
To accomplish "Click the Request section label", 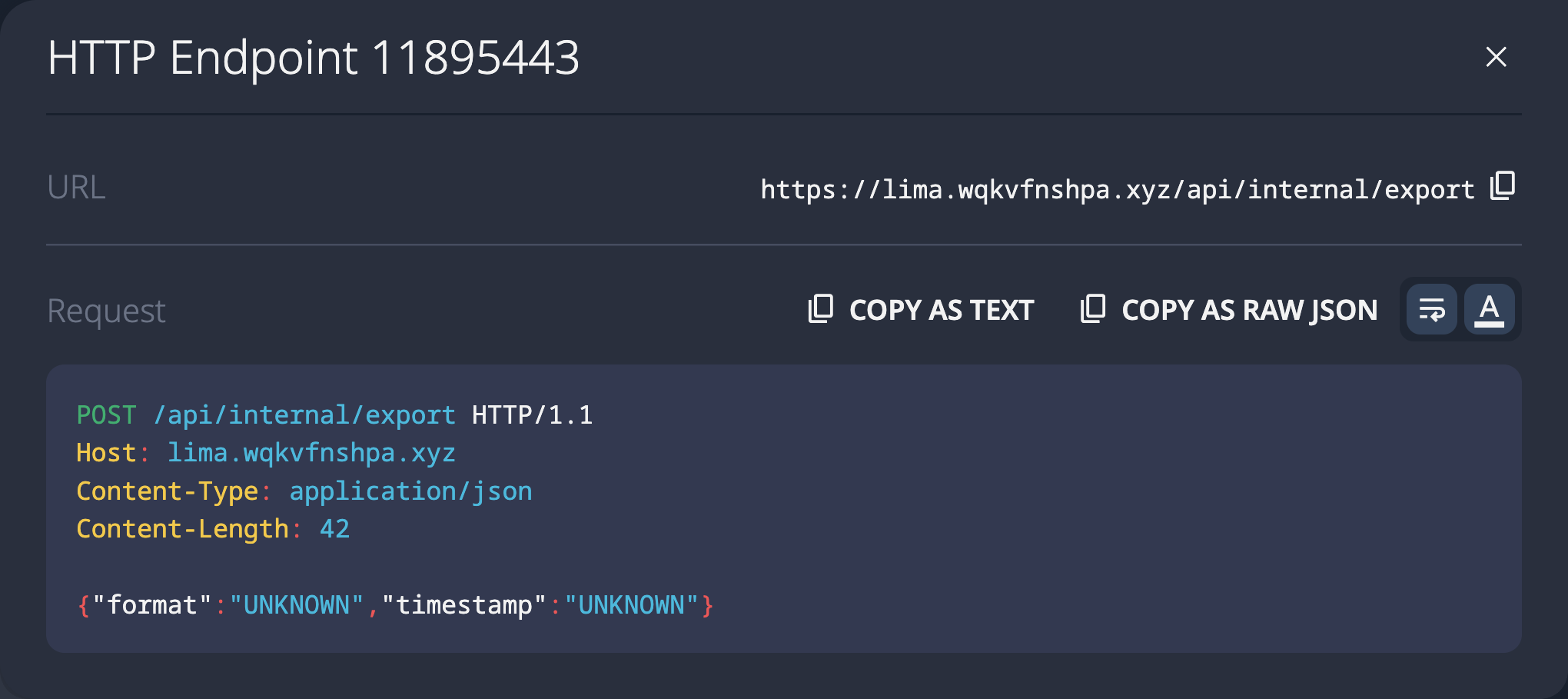I will point(106,311).
